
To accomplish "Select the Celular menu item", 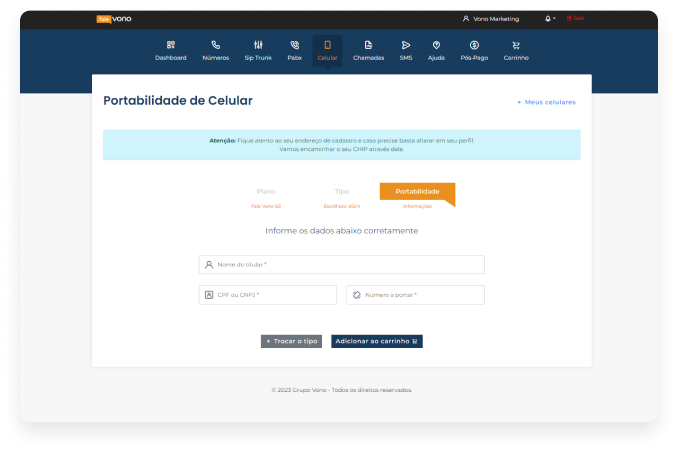I will (x=327, y=50).
